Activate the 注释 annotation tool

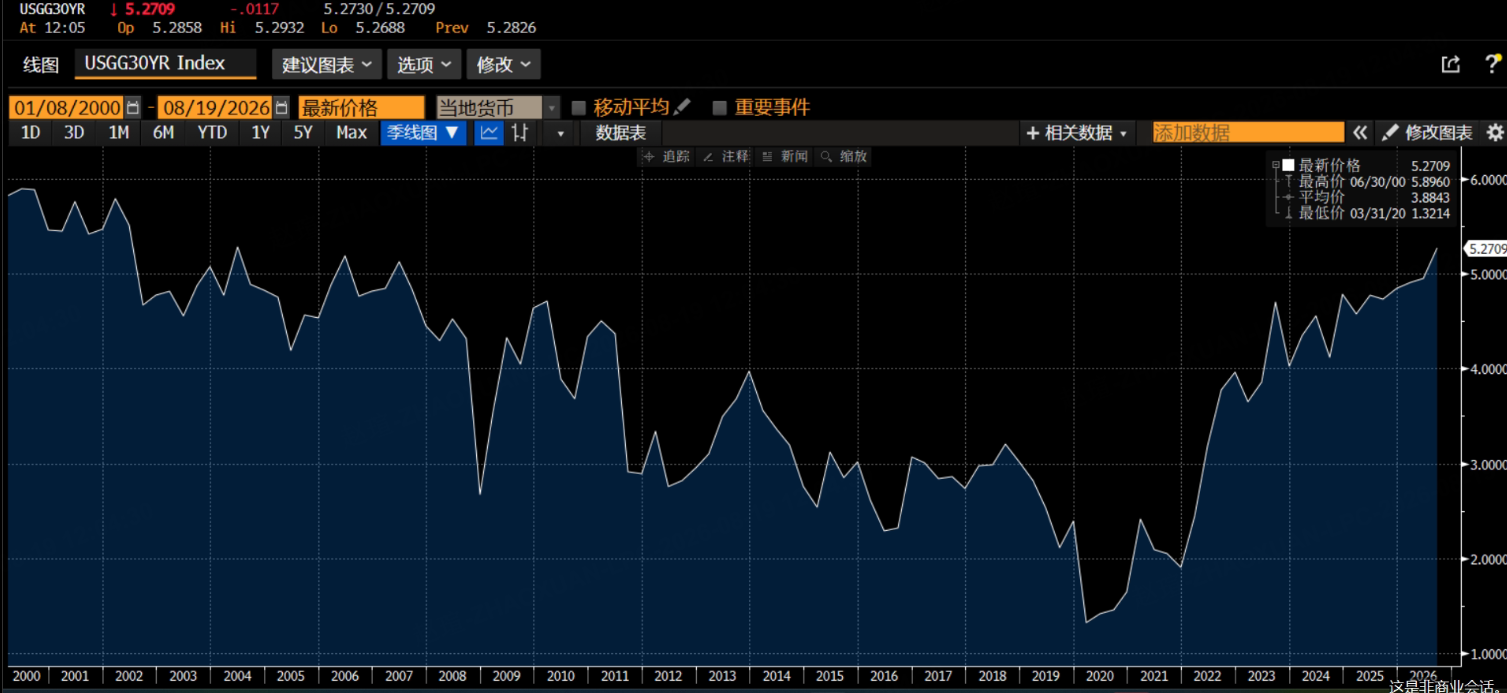click(725, 157)
